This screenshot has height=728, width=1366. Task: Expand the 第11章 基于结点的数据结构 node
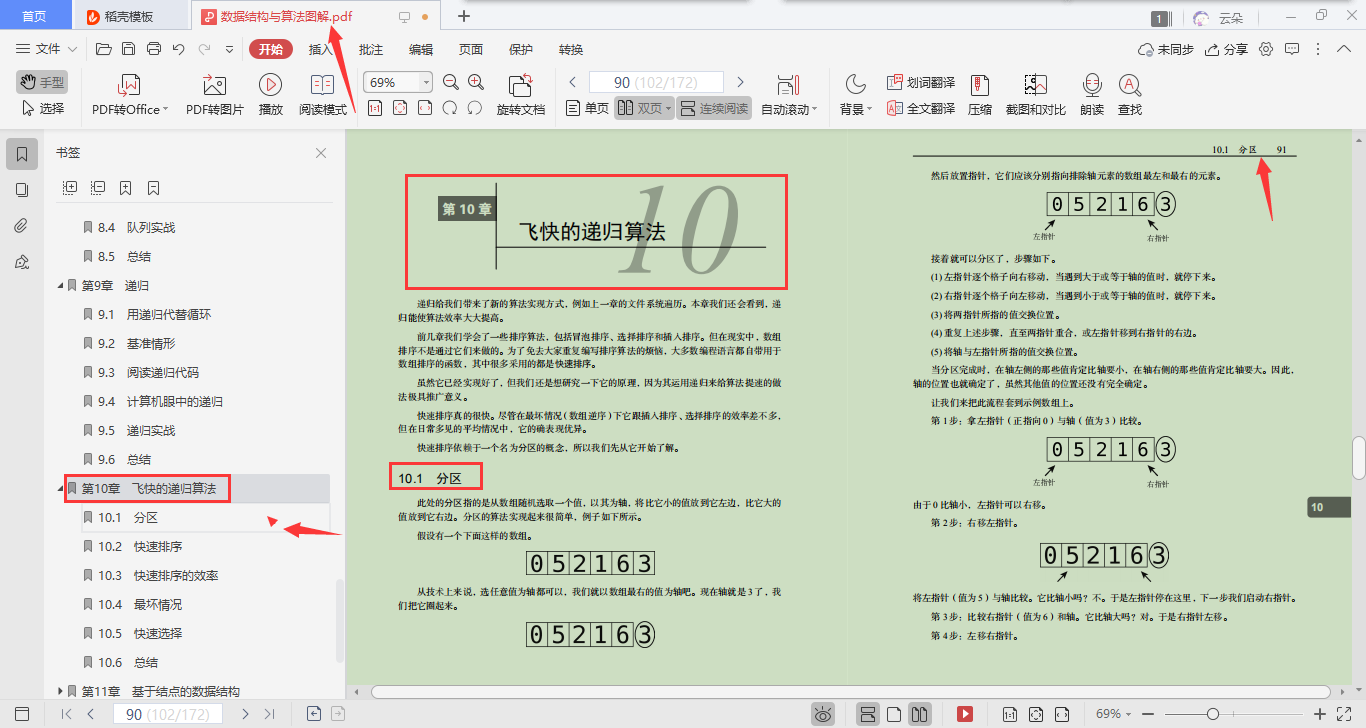coord(60,691)
